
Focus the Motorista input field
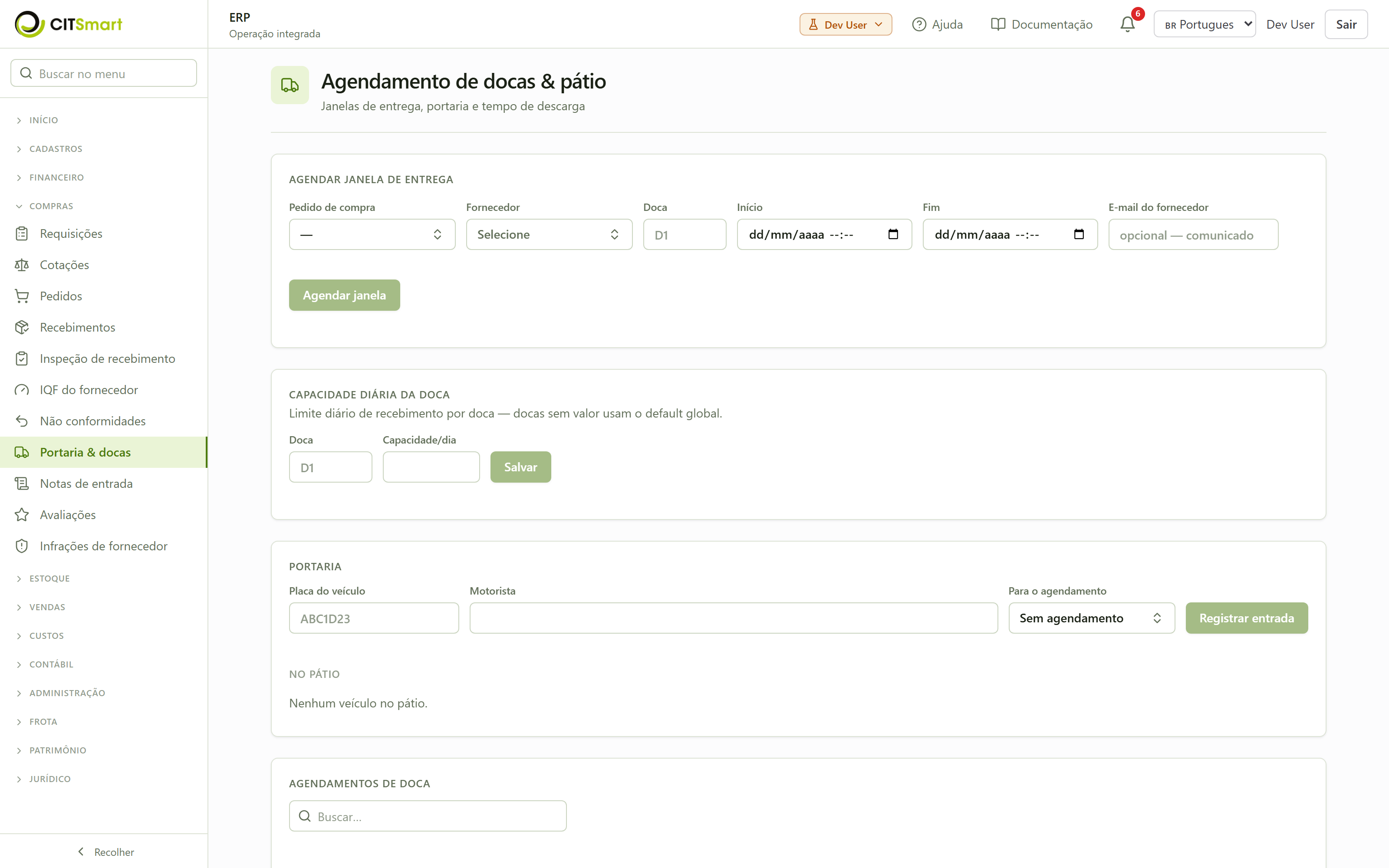click(734, 618)
